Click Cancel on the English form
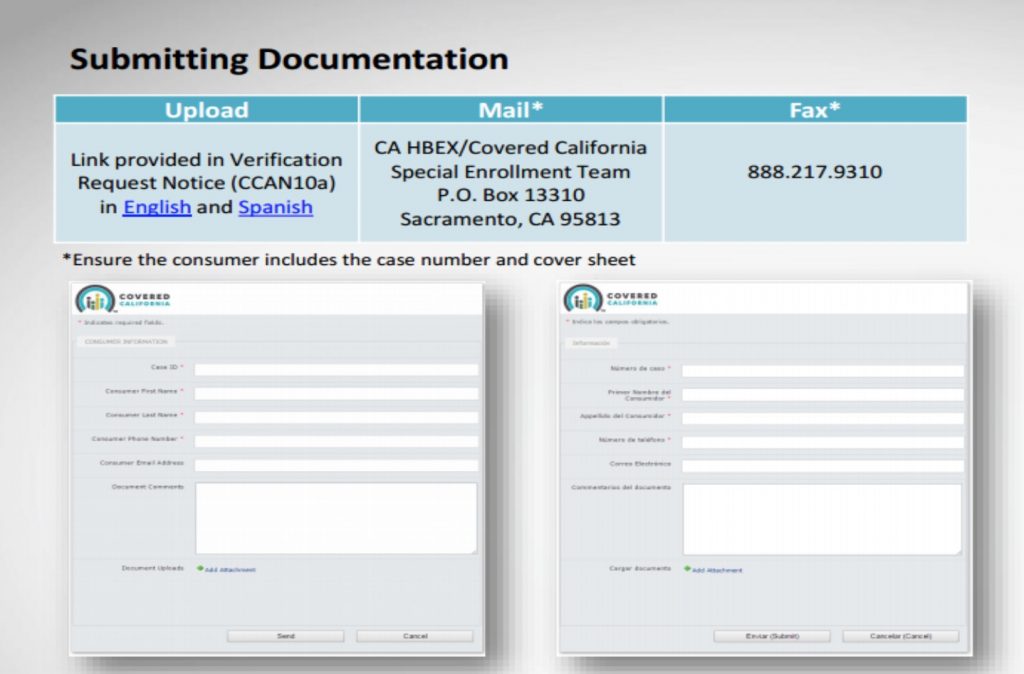1024x674 pixels. pos(414,635)
